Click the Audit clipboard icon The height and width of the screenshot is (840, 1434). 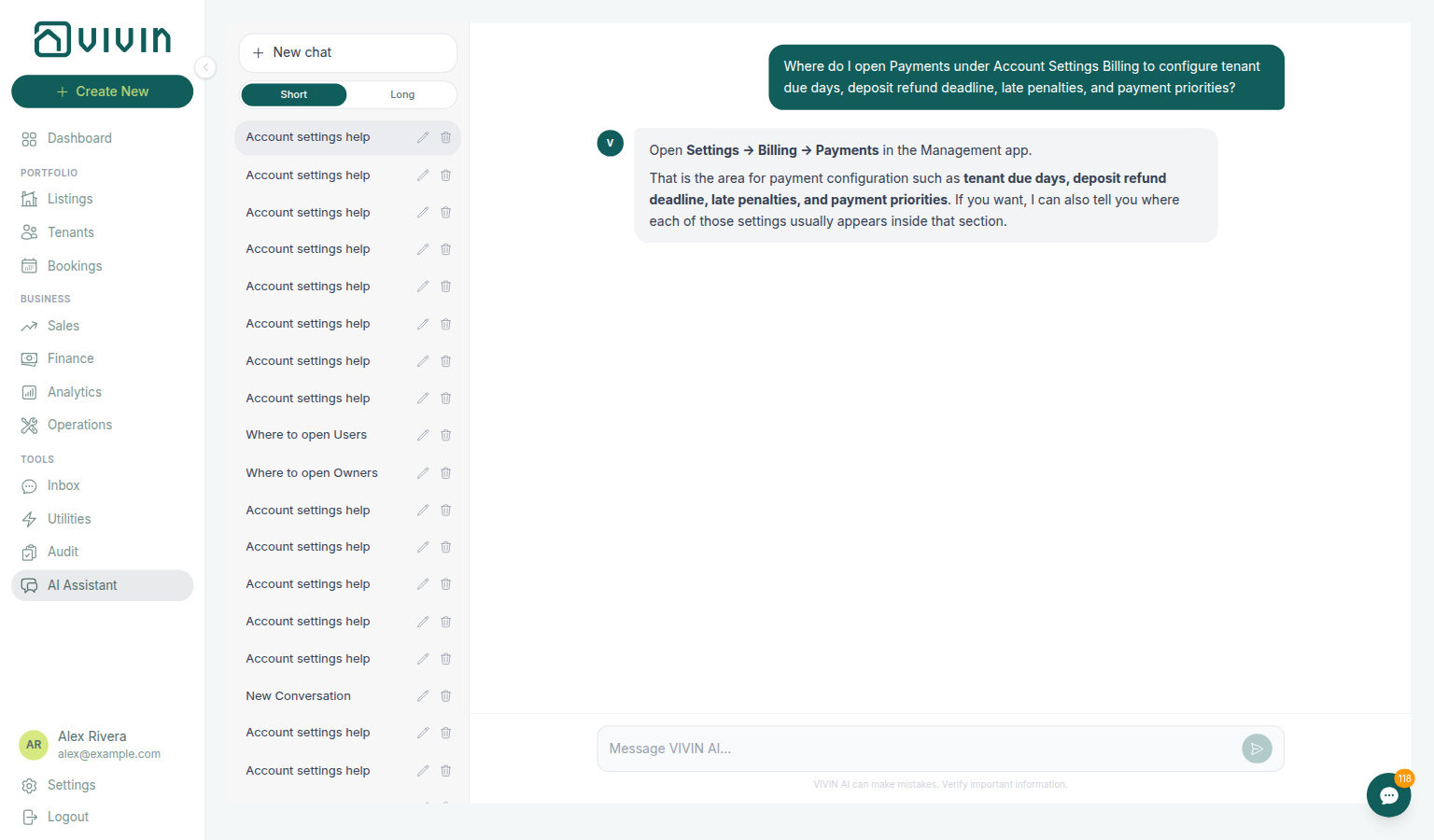pos(29,552)
